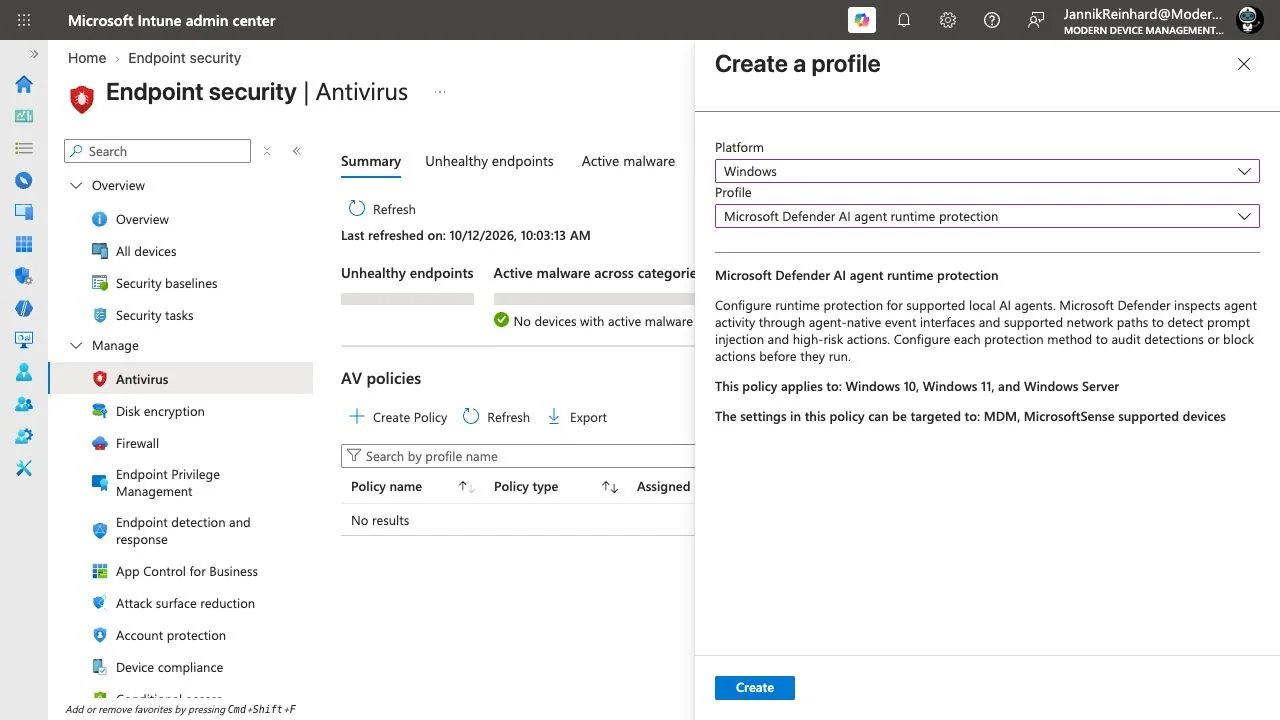The height and width of the screenshot is (720, 1280).
Task: Refresh the summary section
Action: pos(382,209)
